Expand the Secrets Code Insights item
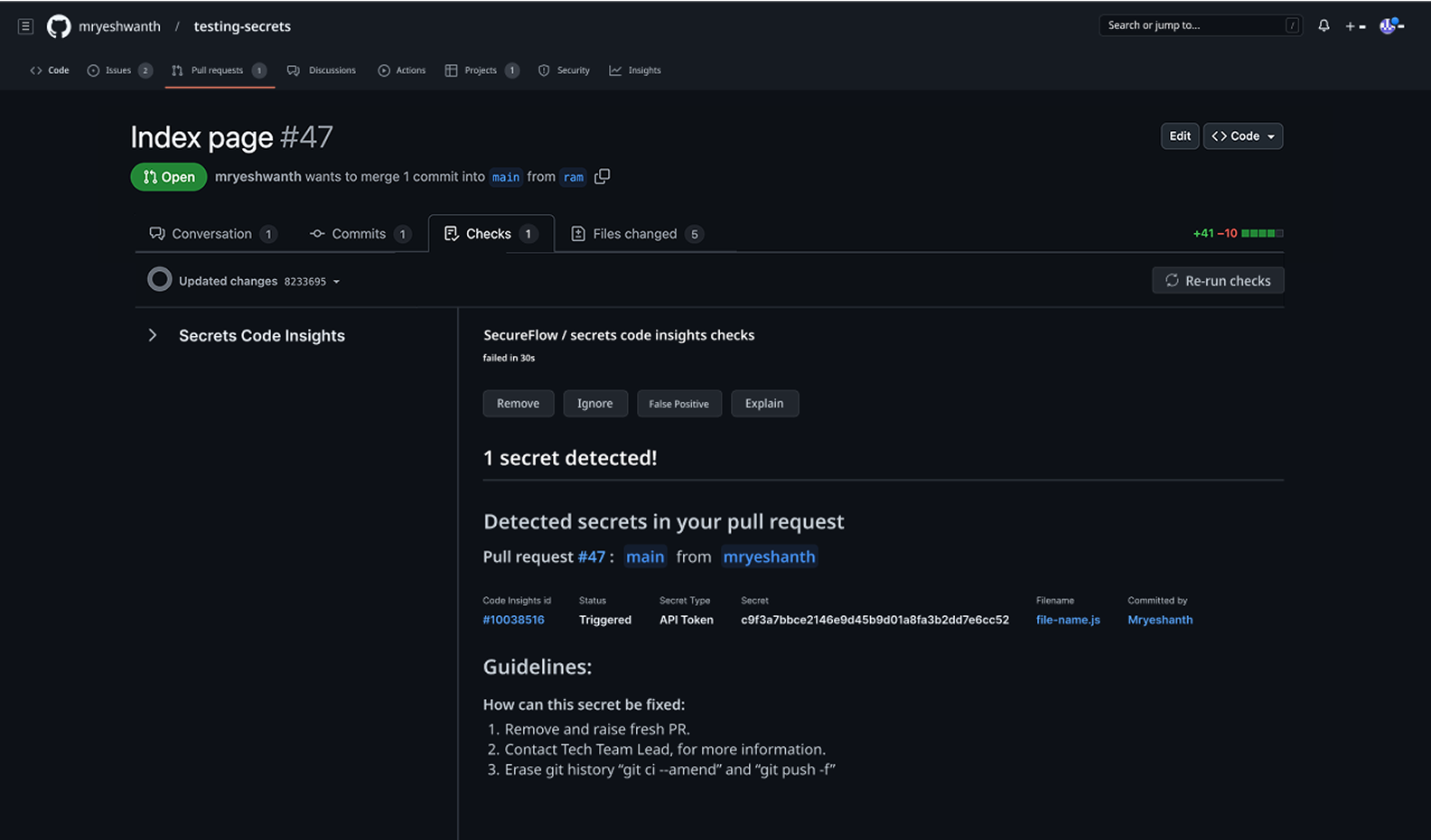 [152, 336]
